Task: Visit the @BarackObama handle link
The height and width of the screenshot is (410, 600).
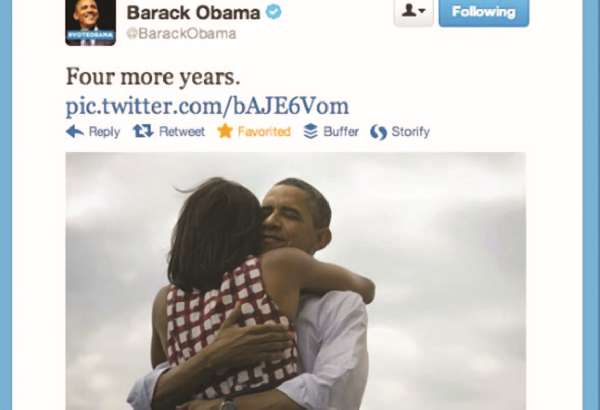Action: [x=181, y=34]
